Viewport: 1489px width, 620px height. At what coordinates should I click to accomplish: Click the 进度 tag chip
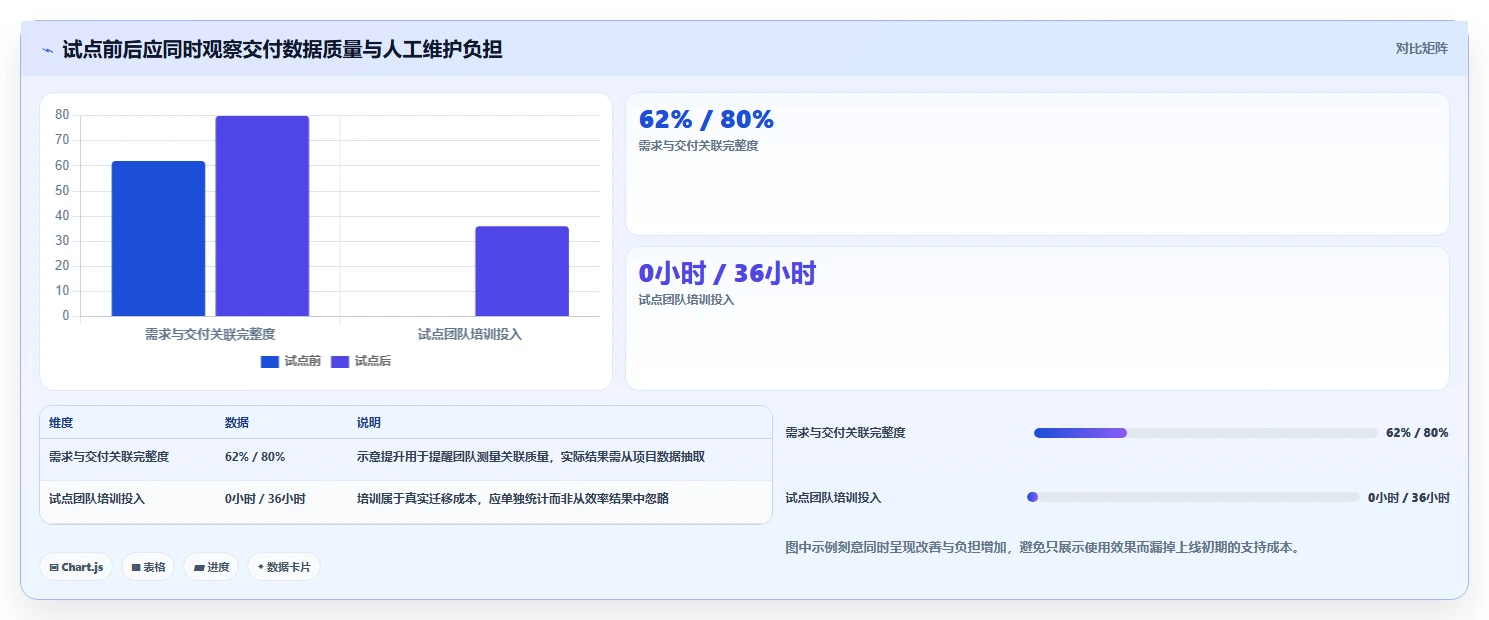point(211,567)
